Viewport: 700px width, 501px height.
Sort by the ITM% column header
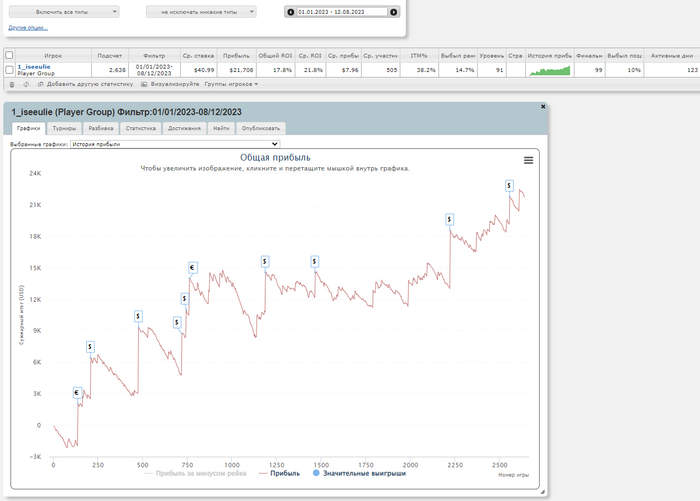tap(419, 56)
